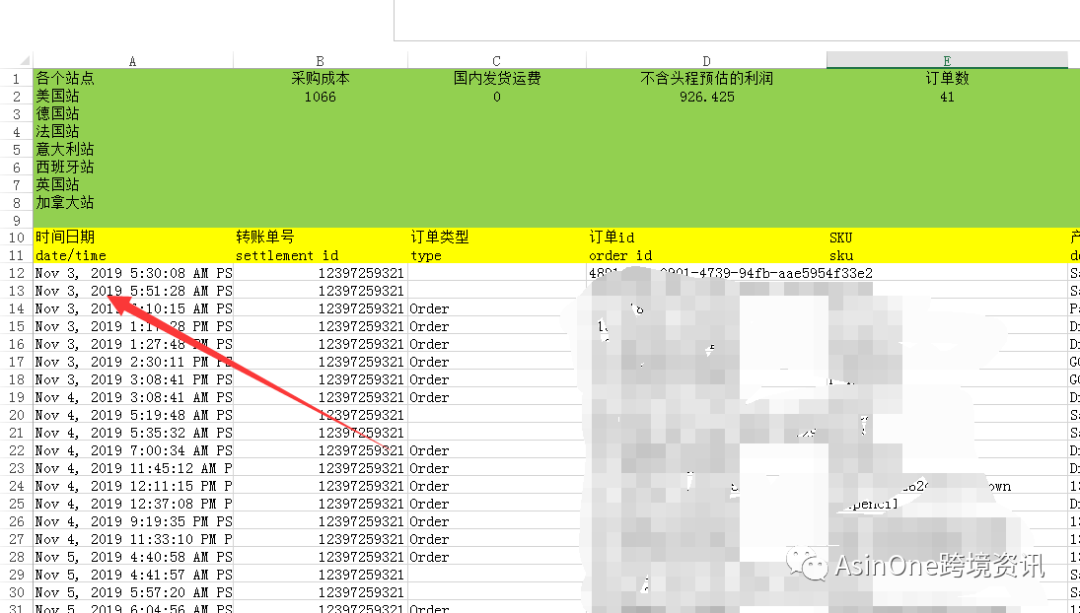Click the 41 order count cell
Image resolution: width=1080 pixels, height=613 pixels.
[947, 96]
